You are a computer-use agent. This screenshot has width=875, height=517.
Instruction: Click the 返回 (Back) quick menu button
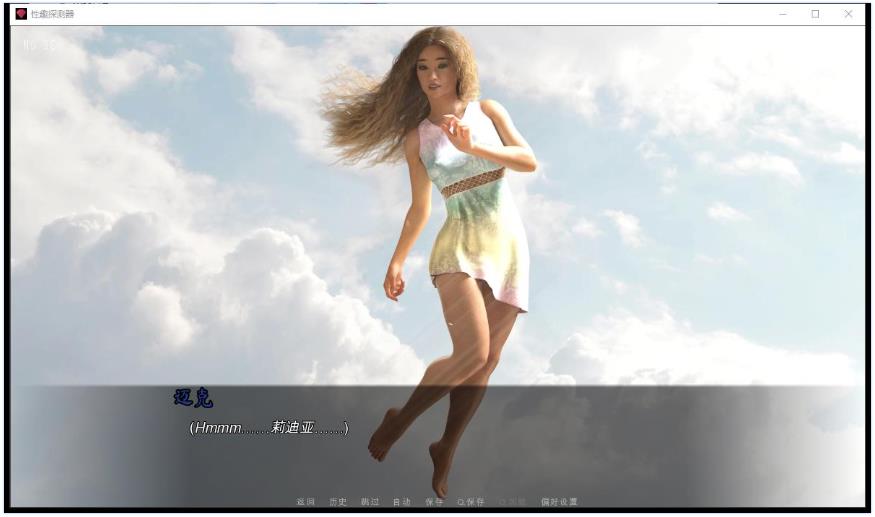(306, 501)
